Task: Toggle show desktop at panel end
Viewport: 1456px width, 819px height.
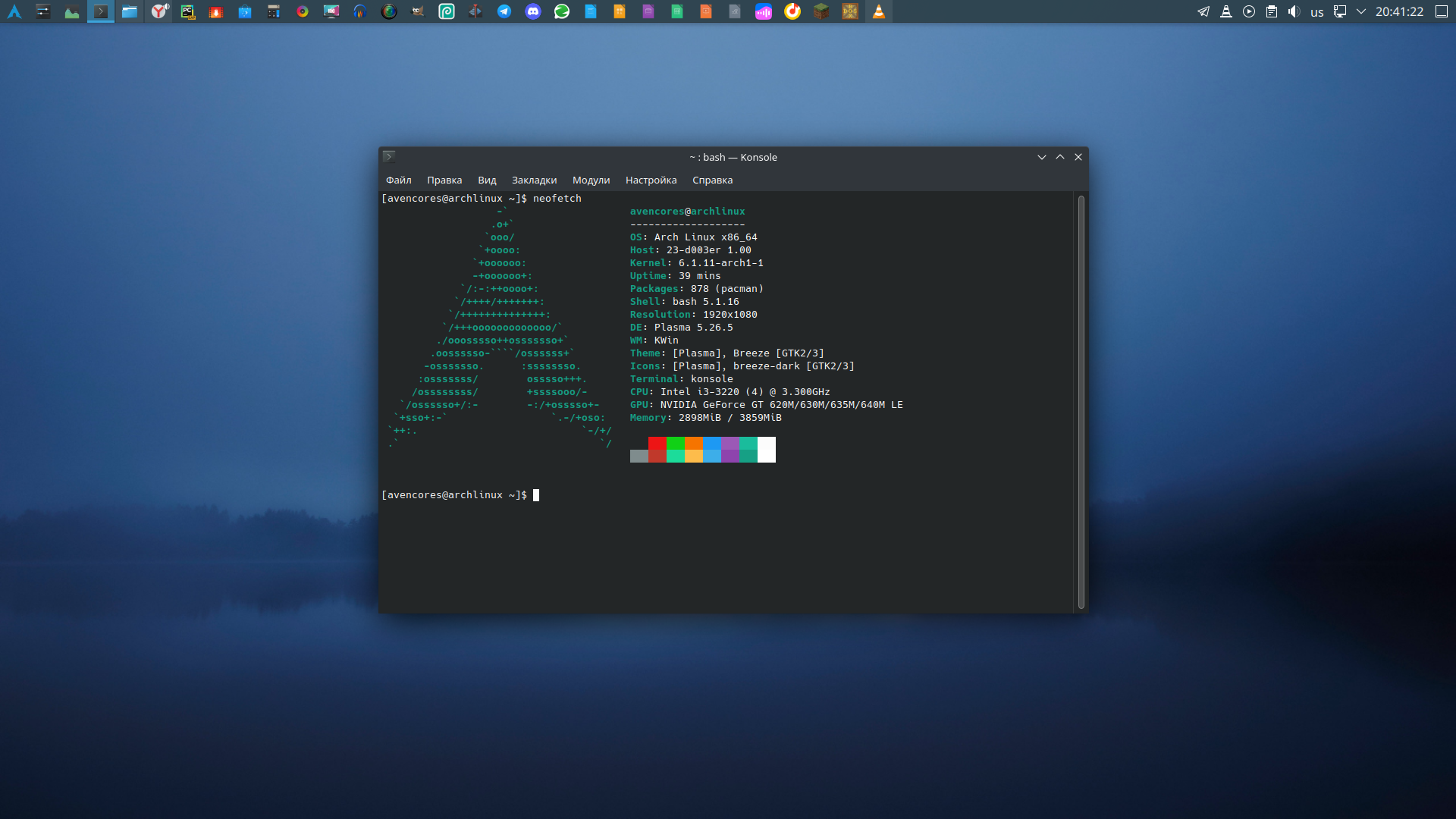Action: [x=1442, y=11]
